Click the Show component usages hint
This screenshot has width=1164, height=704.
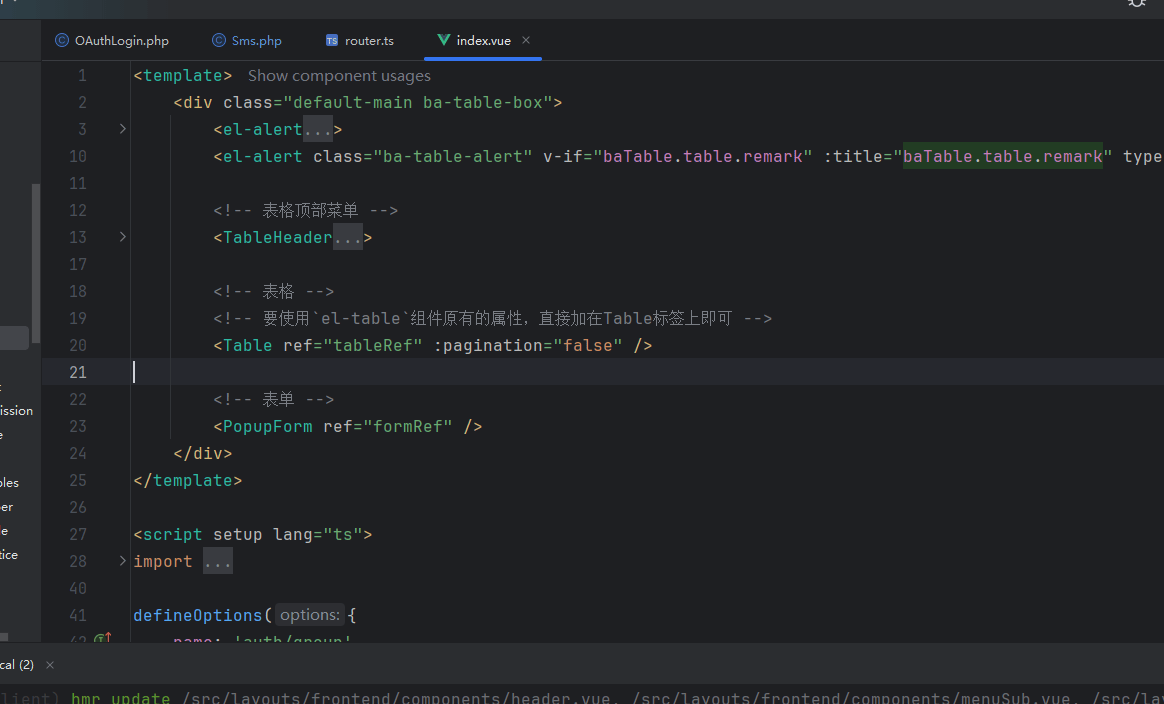[339, 76]
